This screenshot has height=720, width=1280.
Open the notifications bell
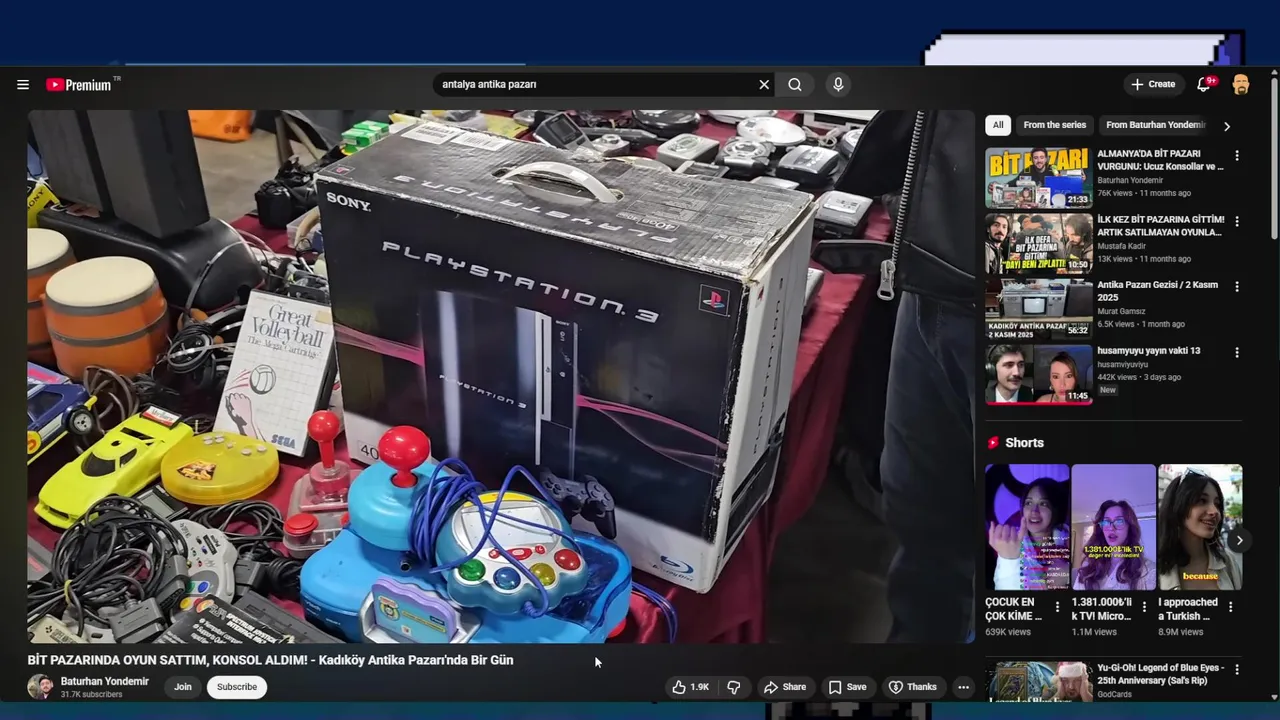[1205, 85]
